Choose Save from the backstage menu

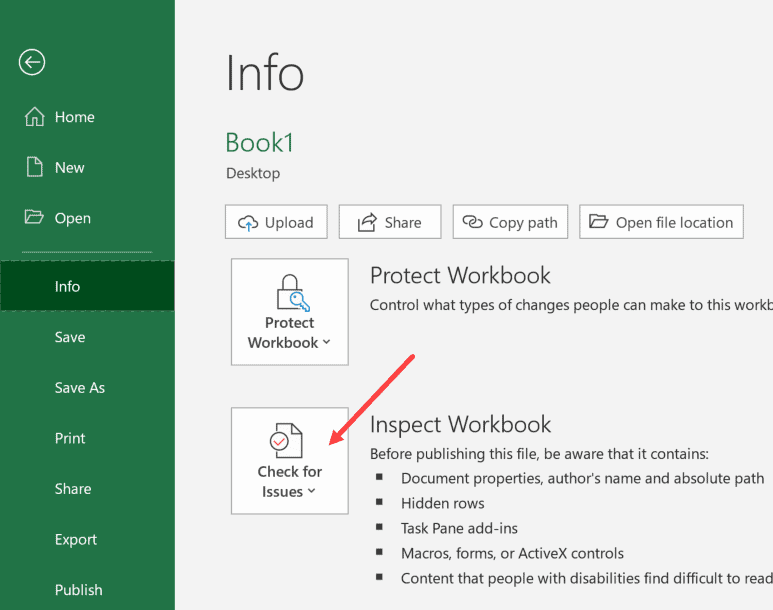pyautogui.click(x=70, y=337)
